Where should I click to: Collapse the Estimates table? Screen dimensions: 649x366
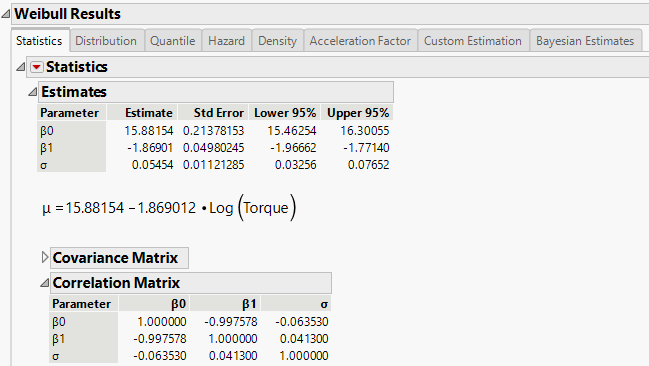[33, 92]
